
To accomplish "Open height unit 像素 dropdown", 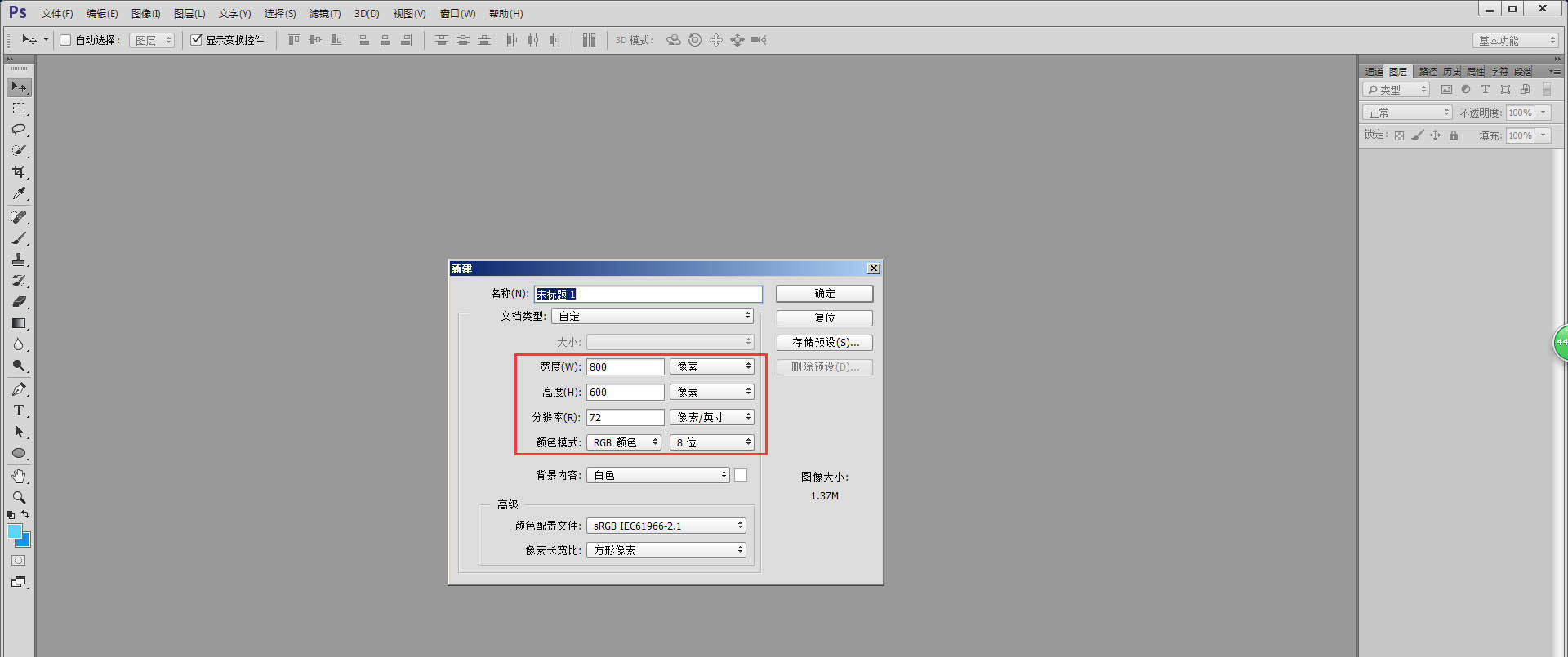I will [711, 393].
